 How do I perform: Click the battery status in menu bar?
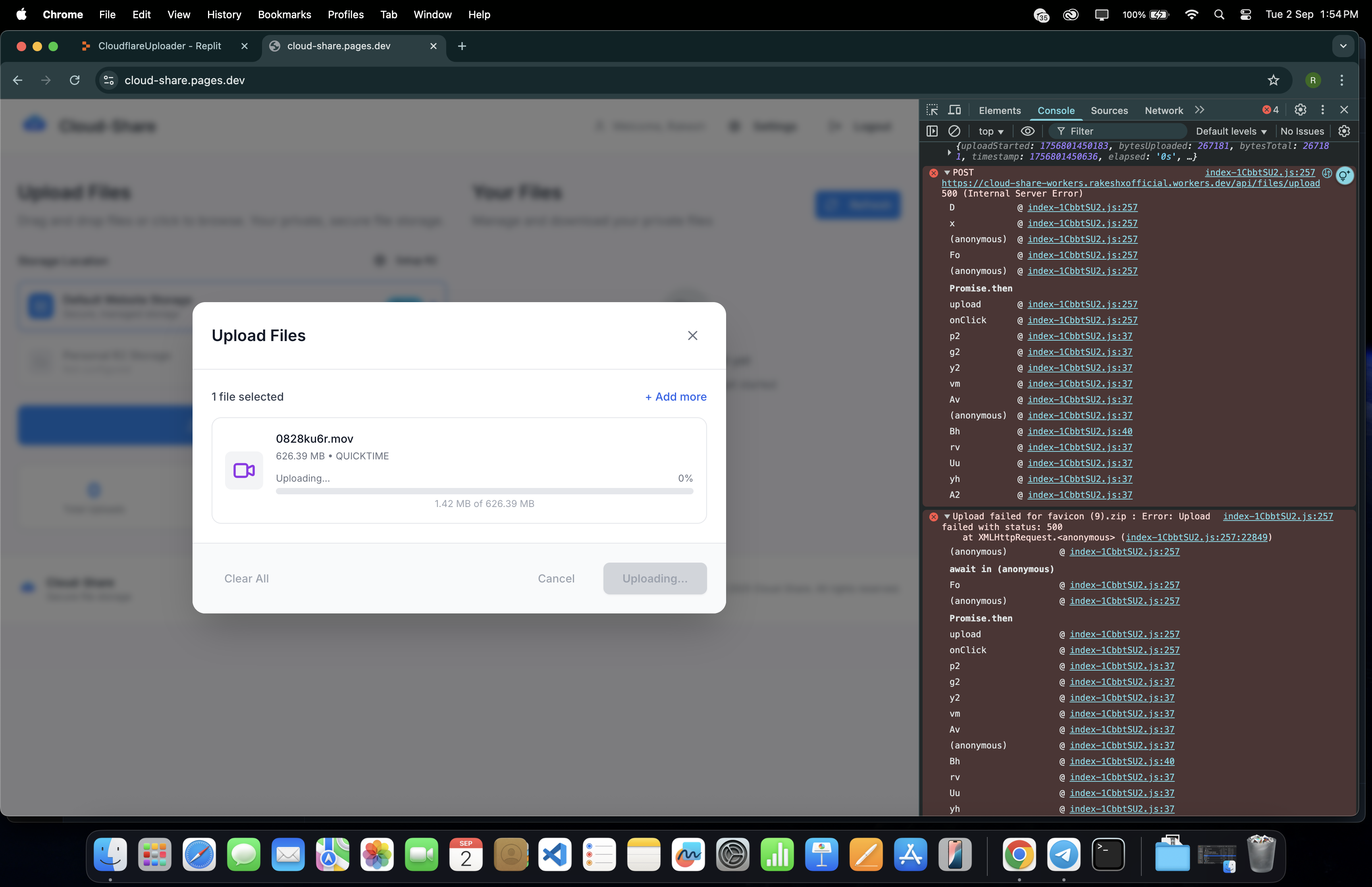[1146, 14]
